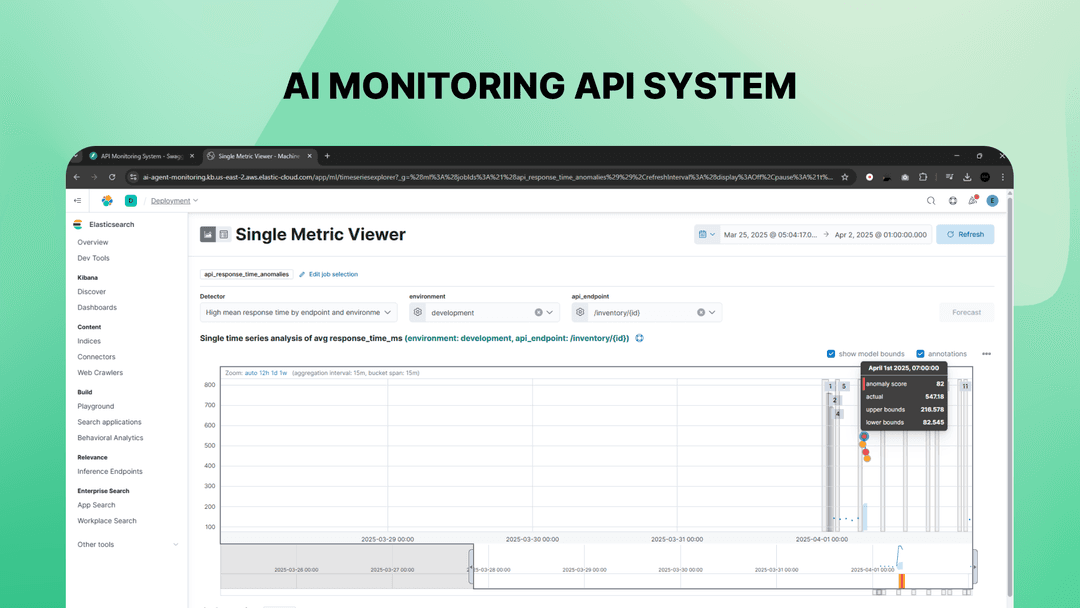Click the page vertical scrollbar
The width and height of the screenshot is (1080, 608).
pos(1010,396)
